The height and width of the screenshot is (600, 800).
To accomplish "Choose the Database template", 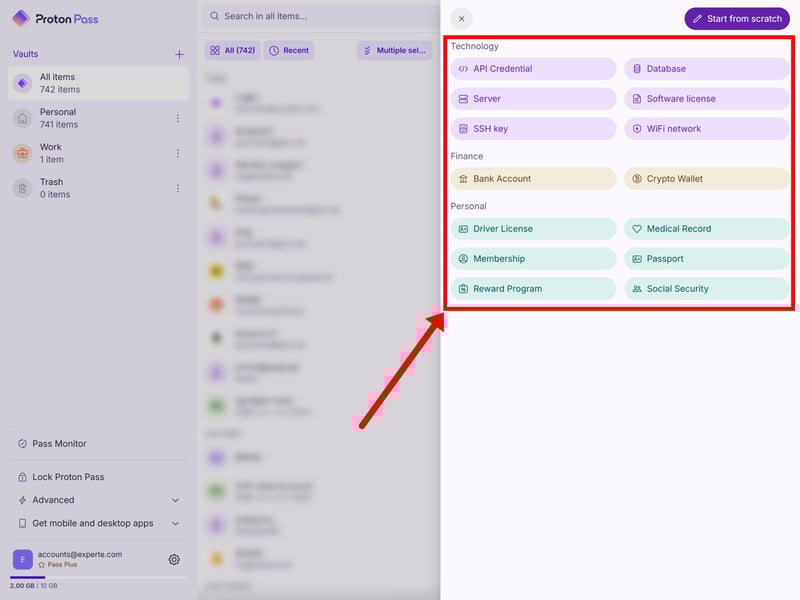I will (x=706, y=69).
